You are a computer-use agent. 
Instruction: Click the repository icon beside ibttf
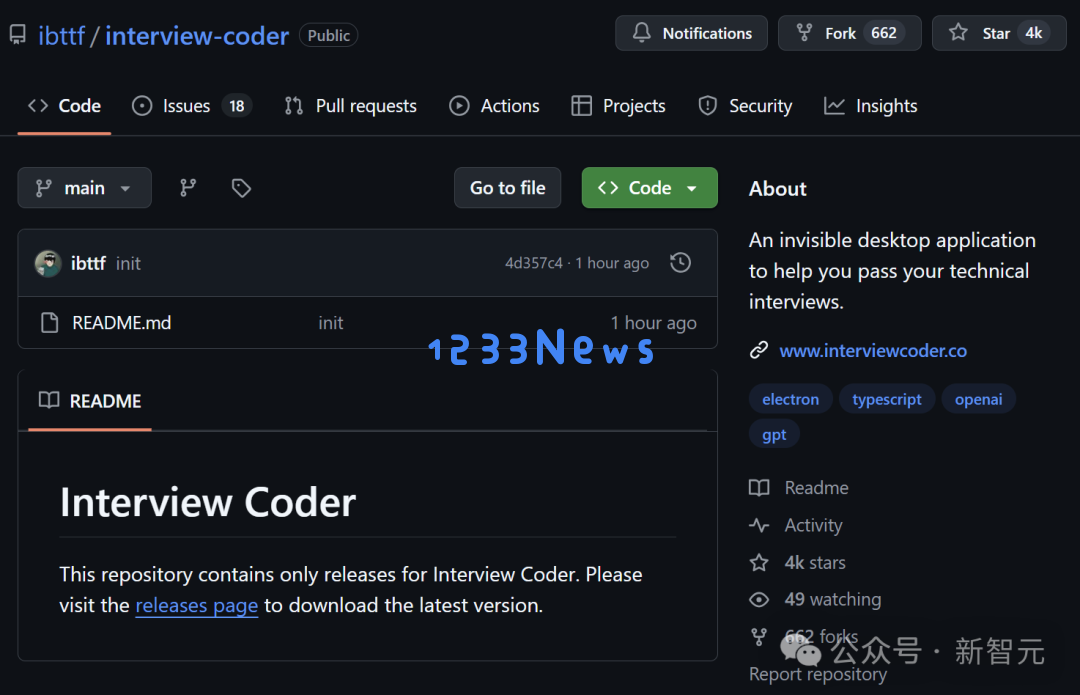[x=18, y=34]
